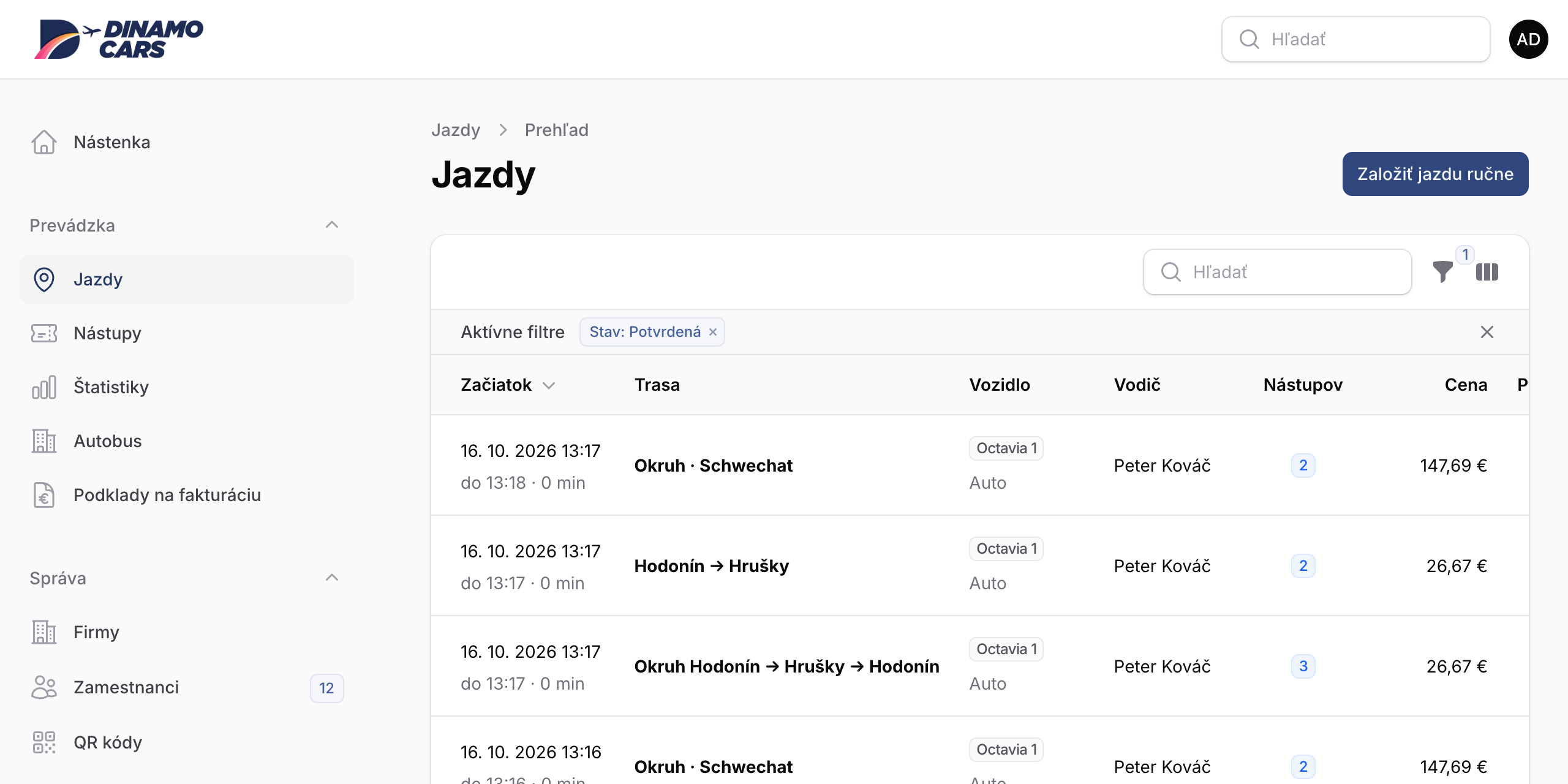This screenshot has width=1568, height=784.
Task: Click the Jazdy map pin icon
Action: (x=44, y=279)
